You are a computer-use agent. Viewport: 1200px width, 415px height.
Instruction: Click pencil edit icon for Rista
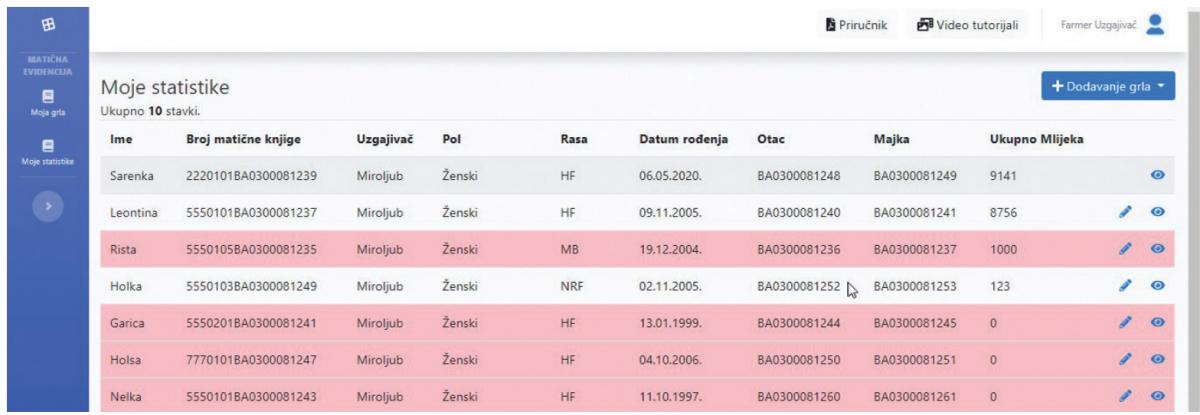pos(1127,249)
